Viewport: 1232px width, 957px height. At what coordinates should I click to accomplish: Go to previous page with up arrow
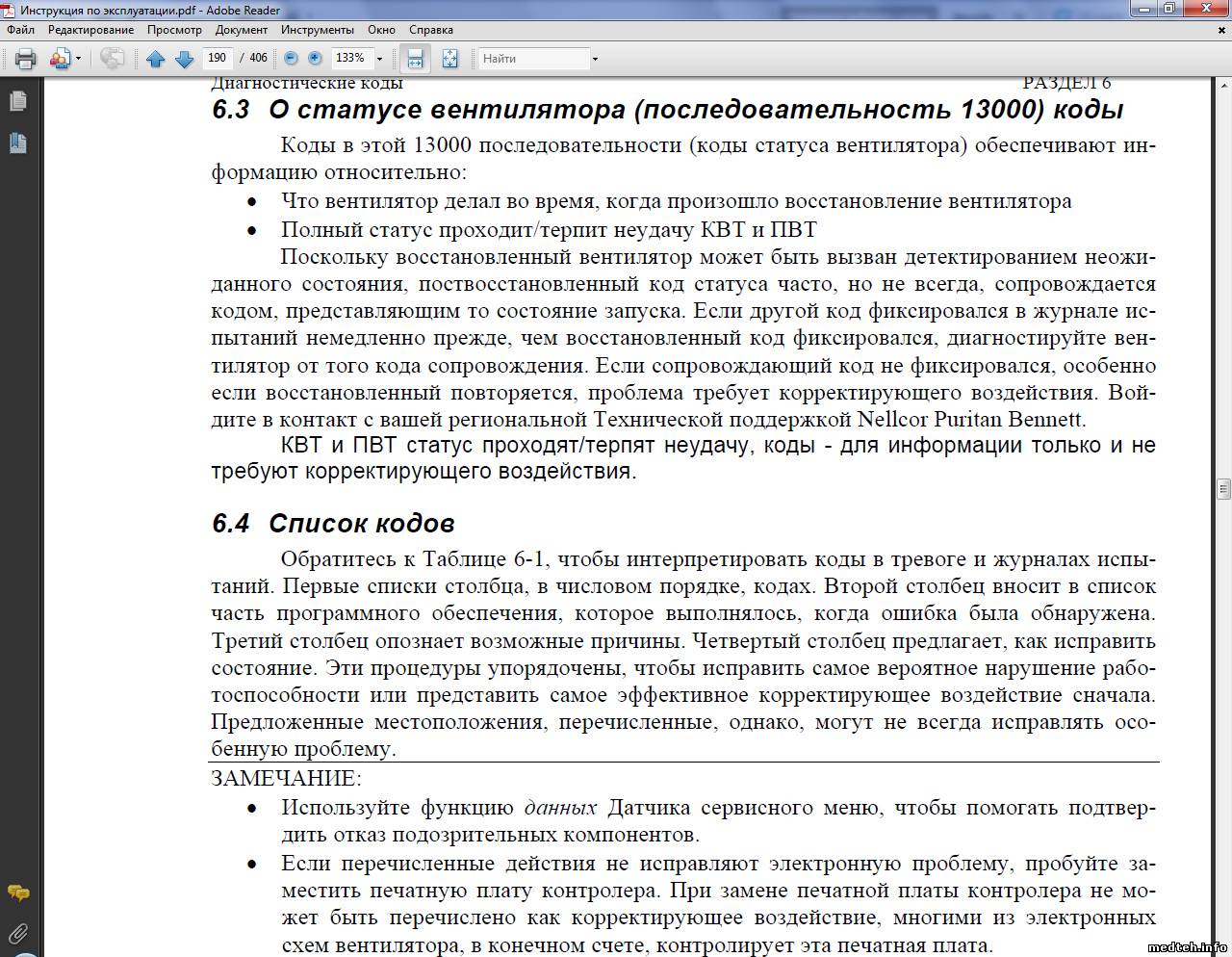(155, 59)
